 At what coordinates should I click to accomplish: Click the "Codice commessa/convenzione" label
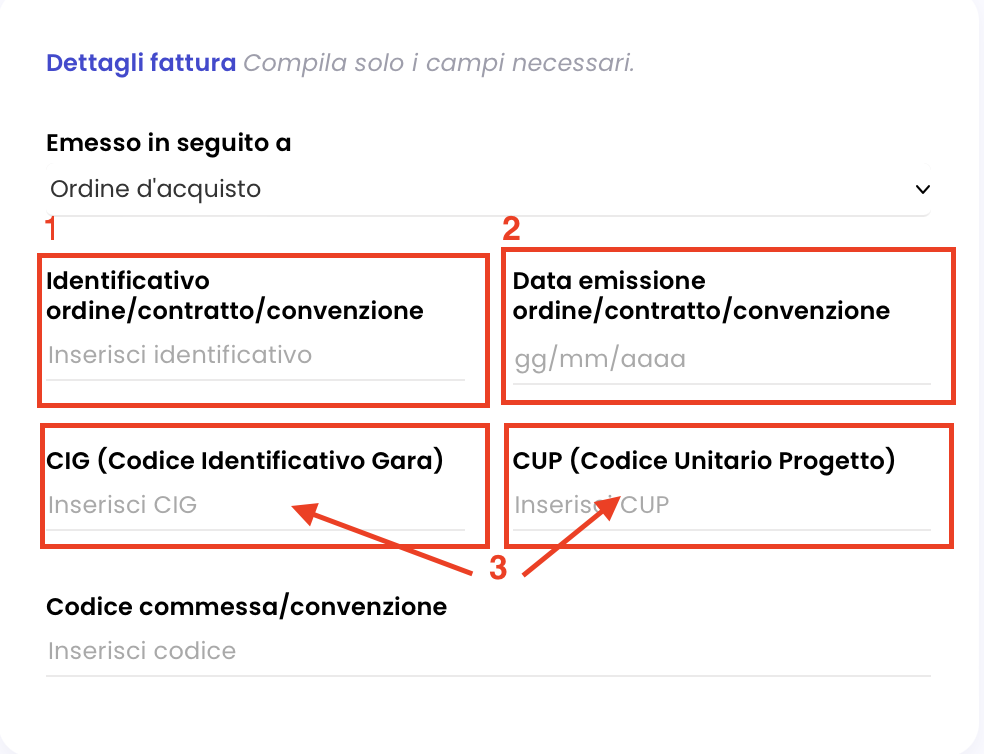tap(247, 606)
